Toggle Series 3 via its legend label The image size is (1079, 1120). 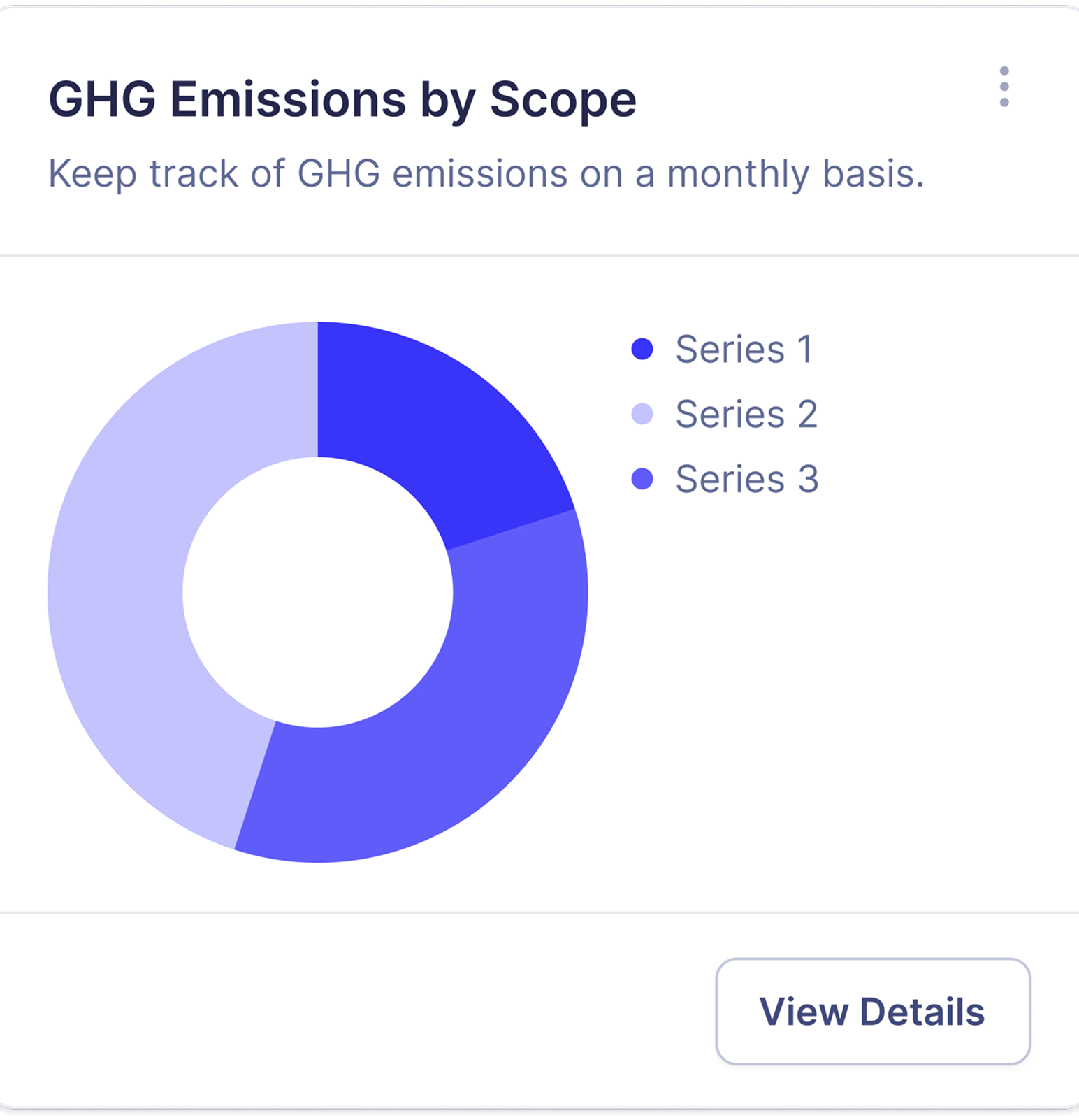[x=746, y=479]
